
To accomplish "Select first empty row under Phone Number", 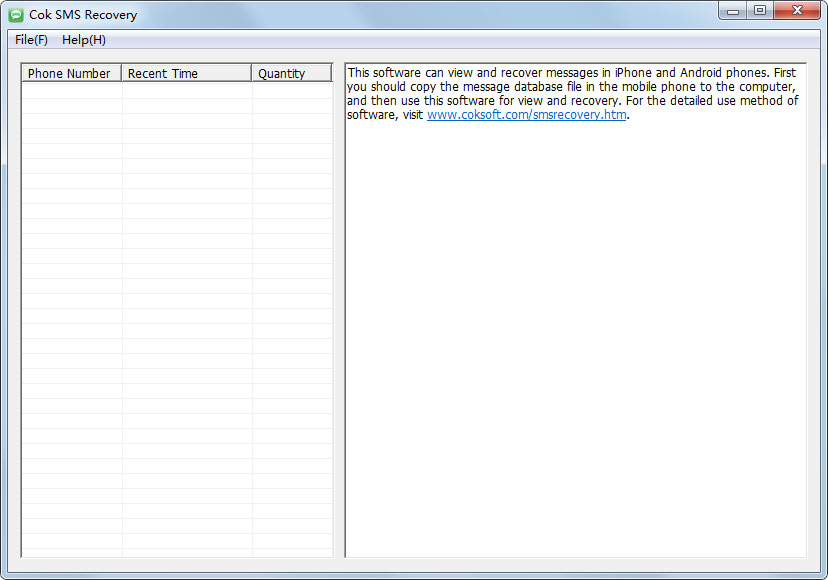I will click(71, 90).
